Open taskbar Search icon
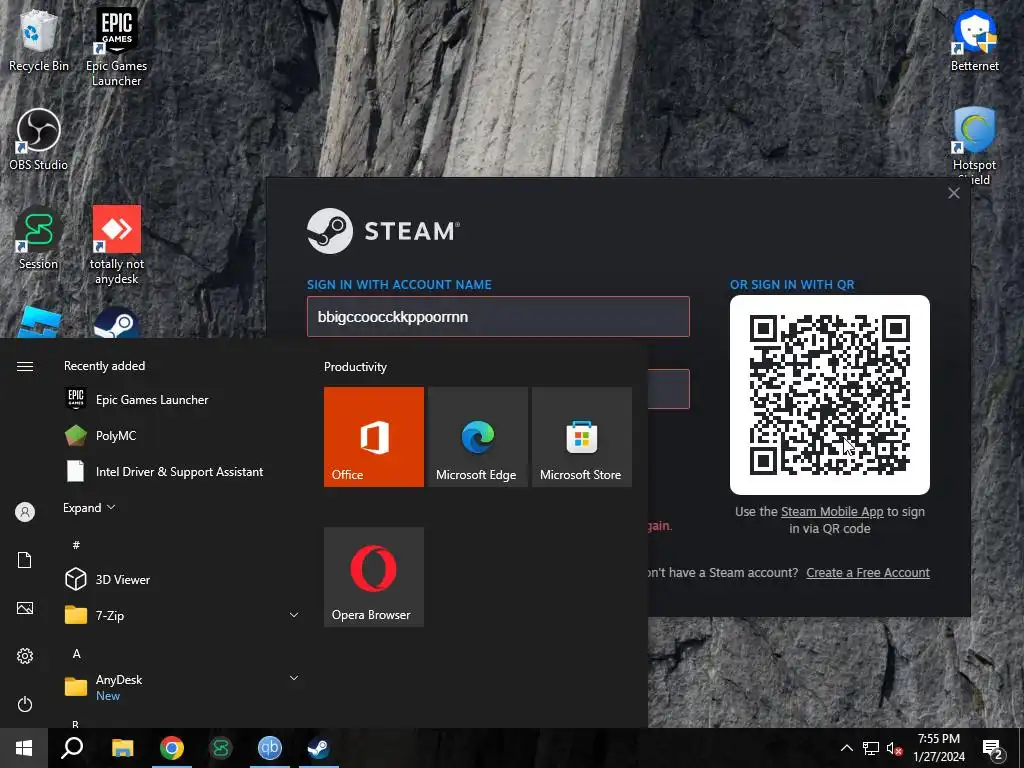Viewport: 1024px width, 768px height. (72, 748)
